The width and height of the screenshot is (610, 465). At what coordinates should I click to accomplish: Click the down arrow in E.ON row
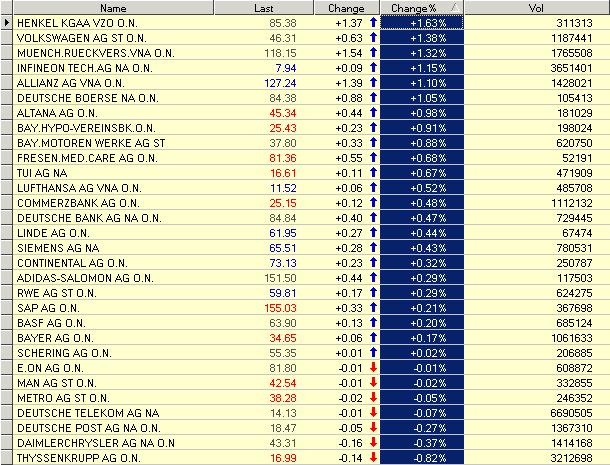(373, 367)
